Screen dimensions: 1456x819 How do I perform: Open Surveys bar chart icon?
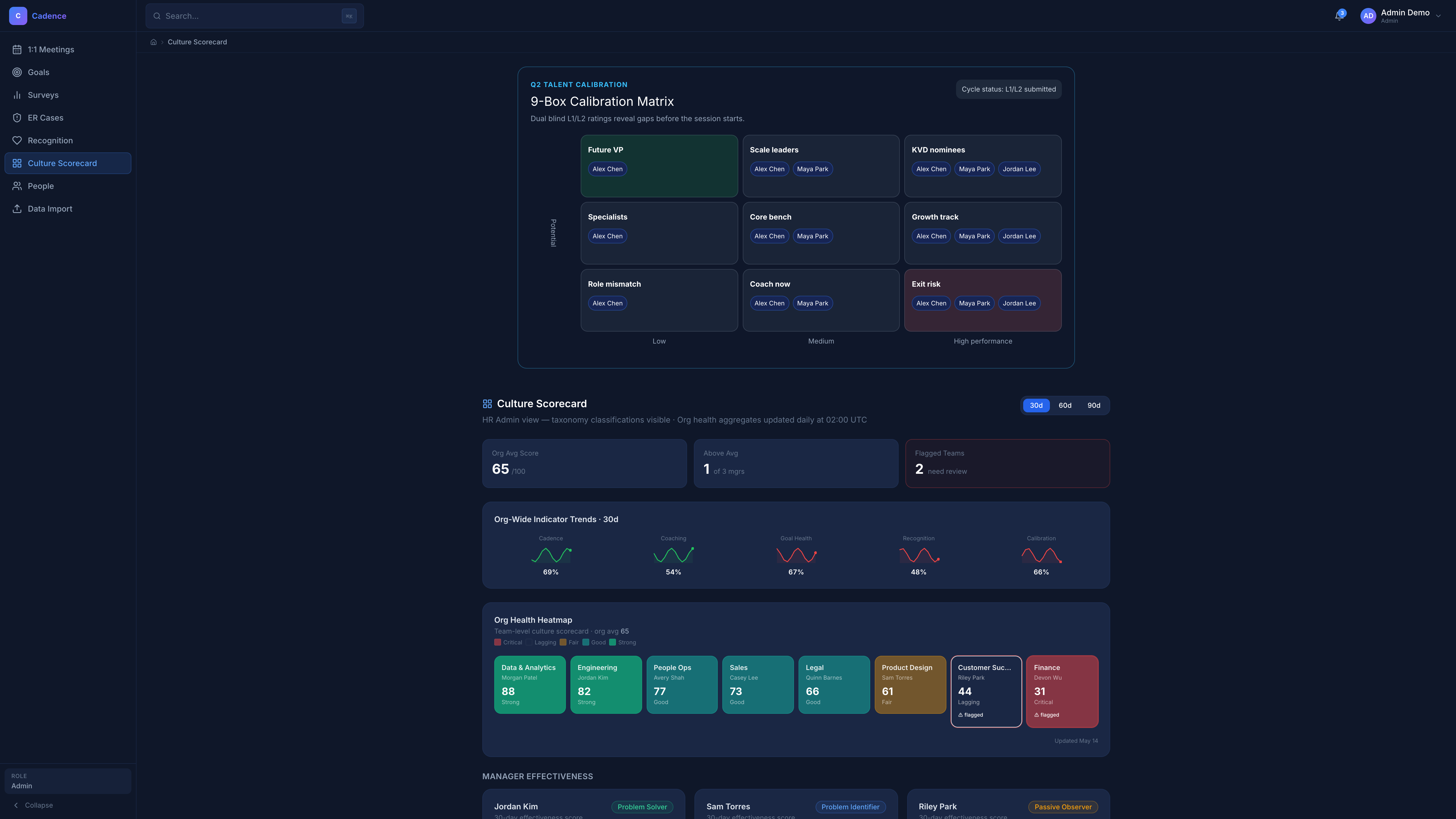[17, 95]
